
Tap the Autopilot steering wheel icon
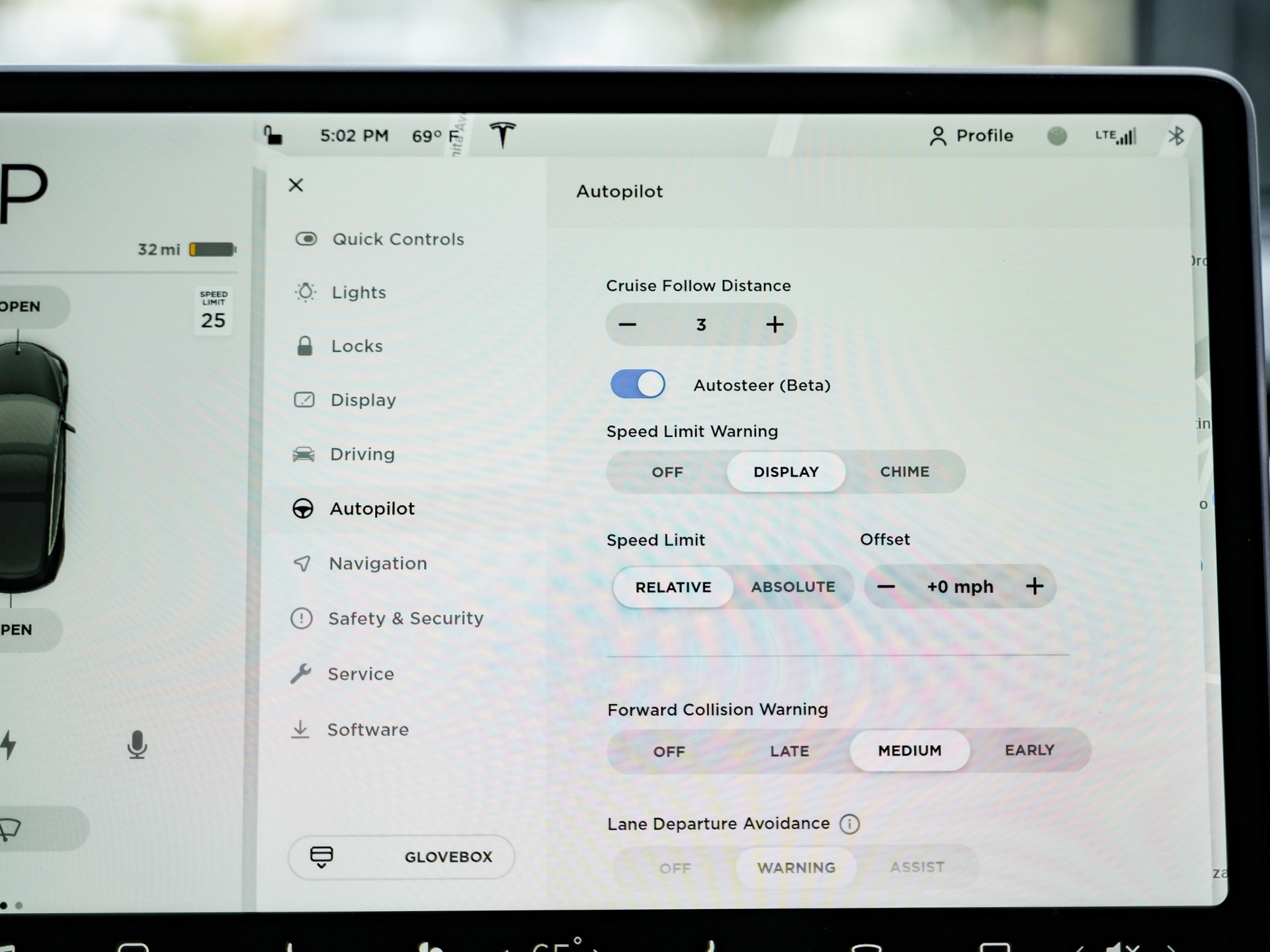303,508
